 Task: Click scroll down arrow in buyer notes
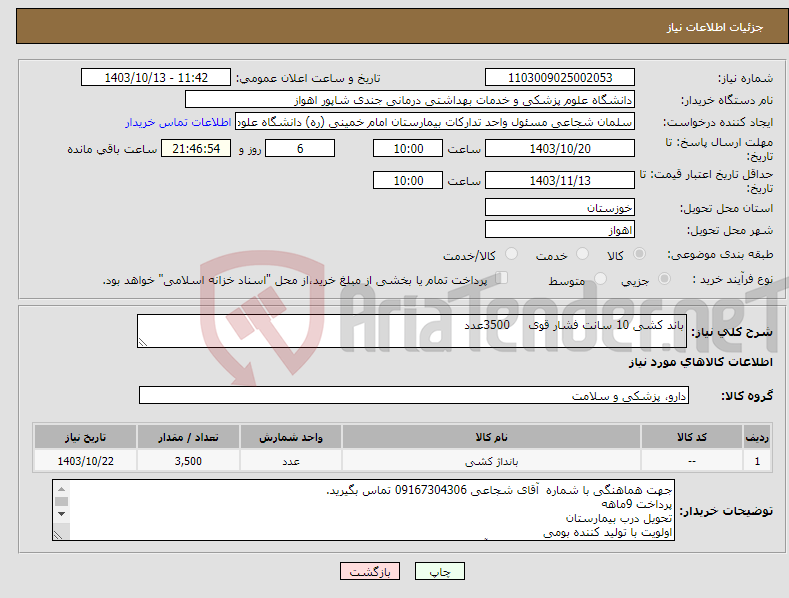point(61,513)
